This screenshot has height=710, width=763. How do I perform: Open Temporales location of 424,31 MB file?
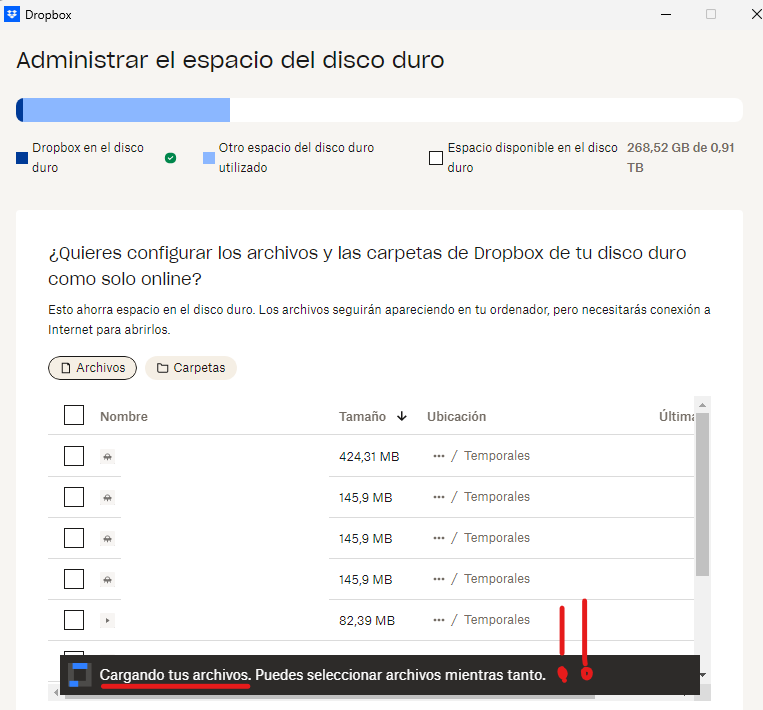coord(497,456)
